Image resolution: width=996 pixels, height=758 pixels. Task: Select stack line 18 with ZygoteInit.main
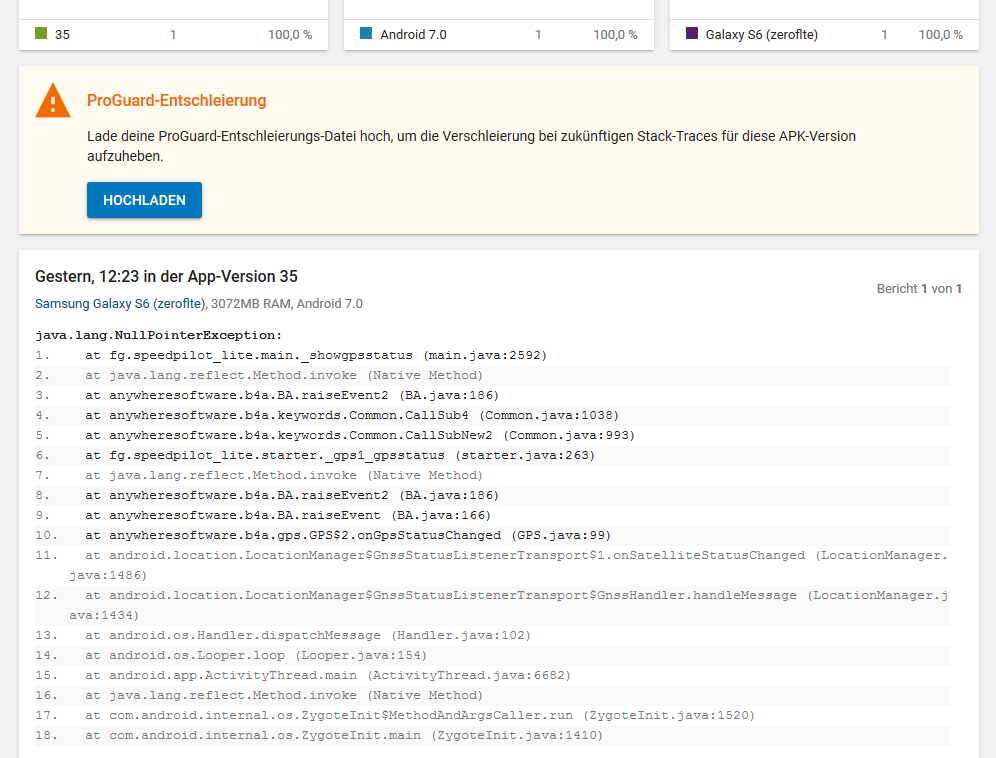tap(343, 735)
